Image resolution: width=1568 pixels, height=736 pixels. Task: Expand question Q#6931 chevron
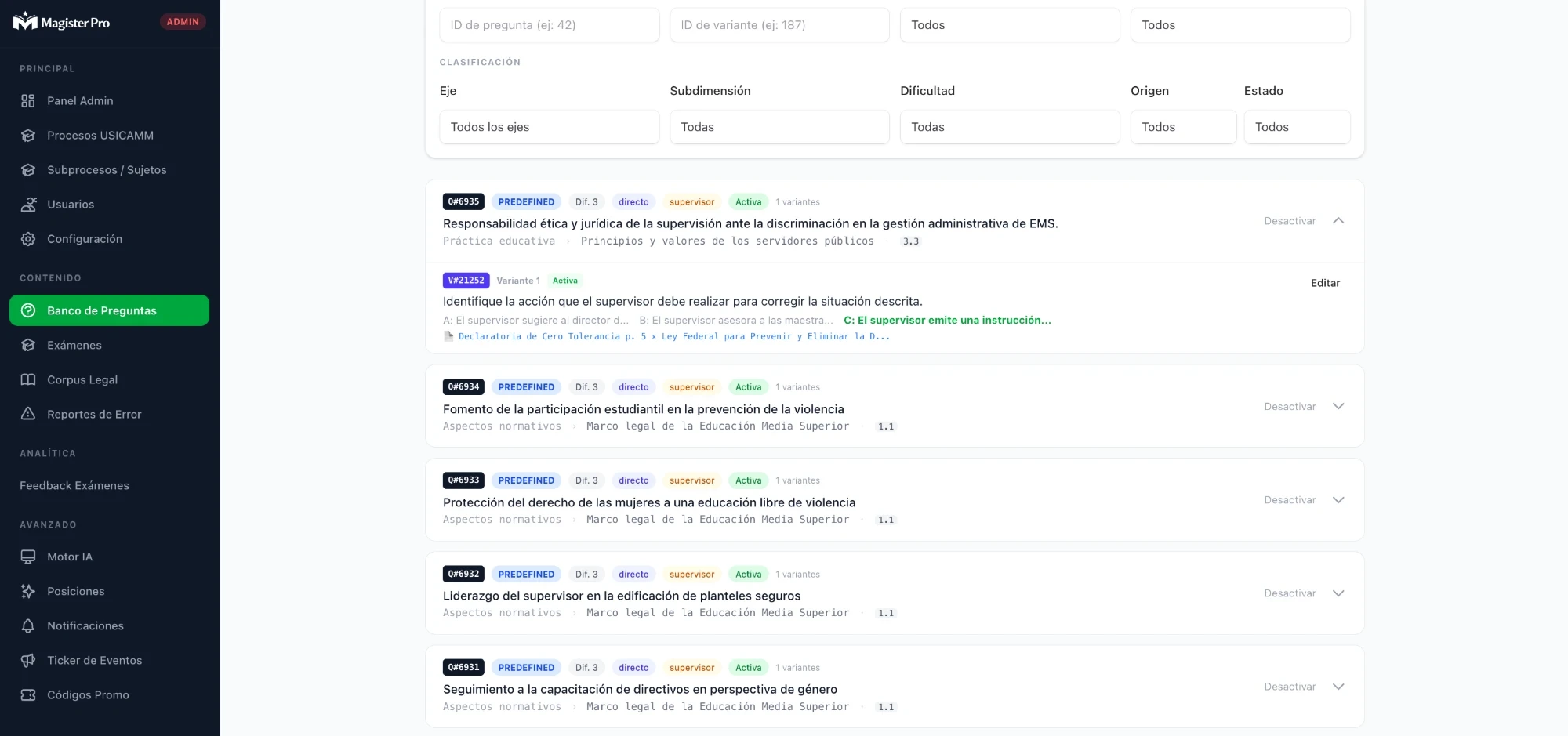1338,687
